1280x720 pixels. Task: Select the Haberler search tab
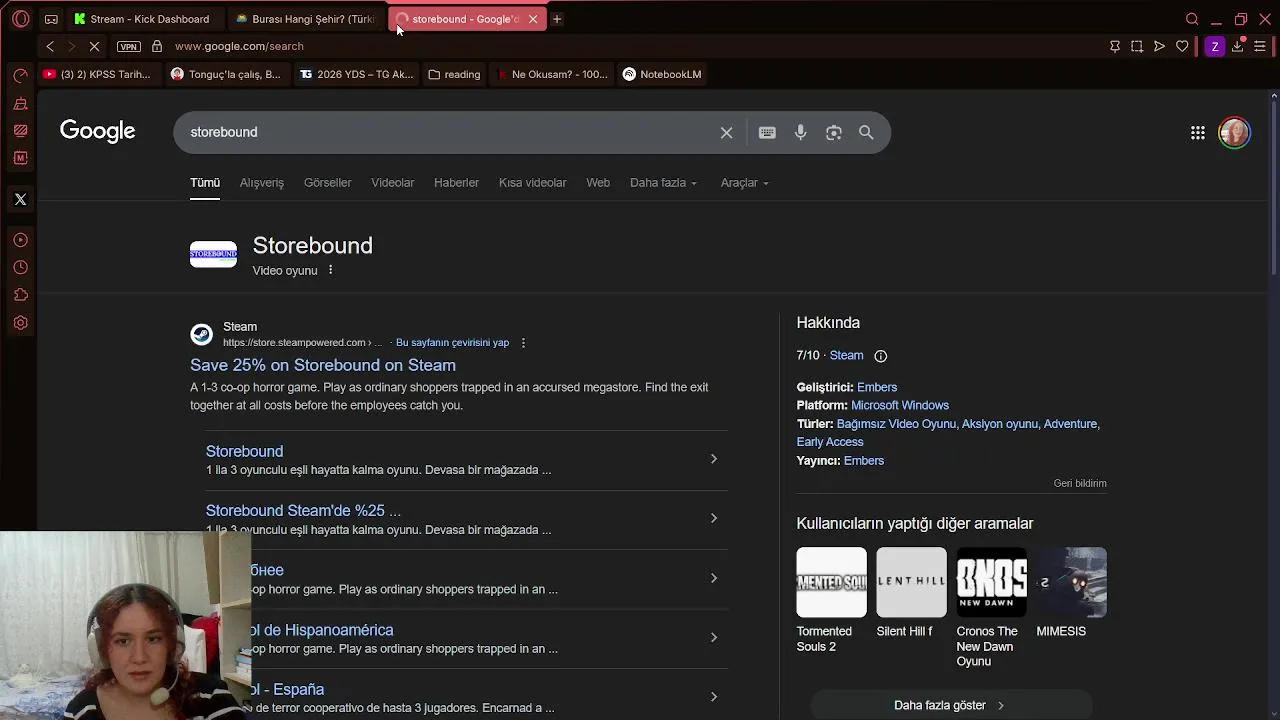(x=456, y=183)
